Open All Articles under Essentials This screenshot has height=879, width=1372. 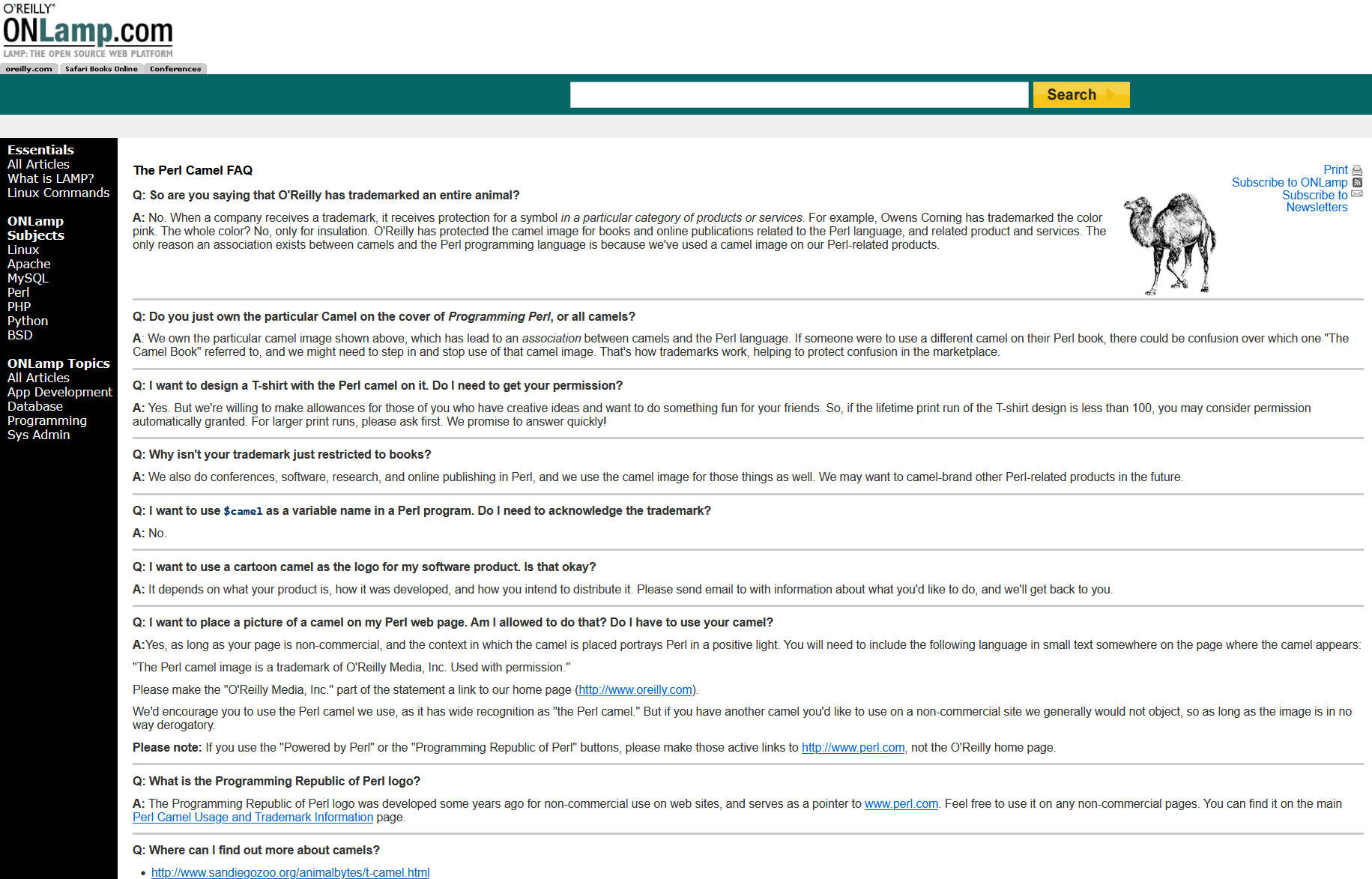38,164
